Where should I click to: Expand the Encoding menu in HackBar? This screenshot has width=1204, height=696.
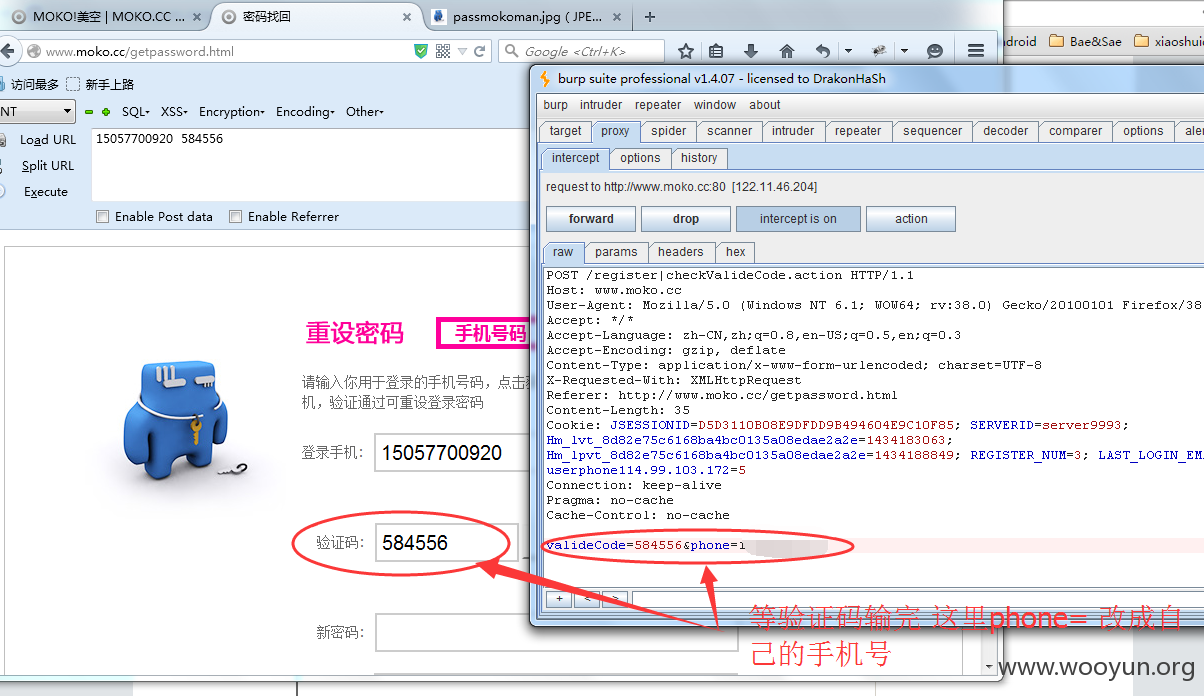pyautogui.click(x=306, y=112)
